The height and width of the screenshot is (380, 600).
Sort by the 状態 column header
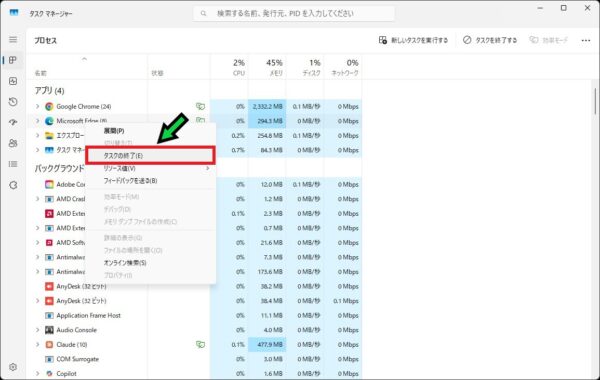(179, 67)
